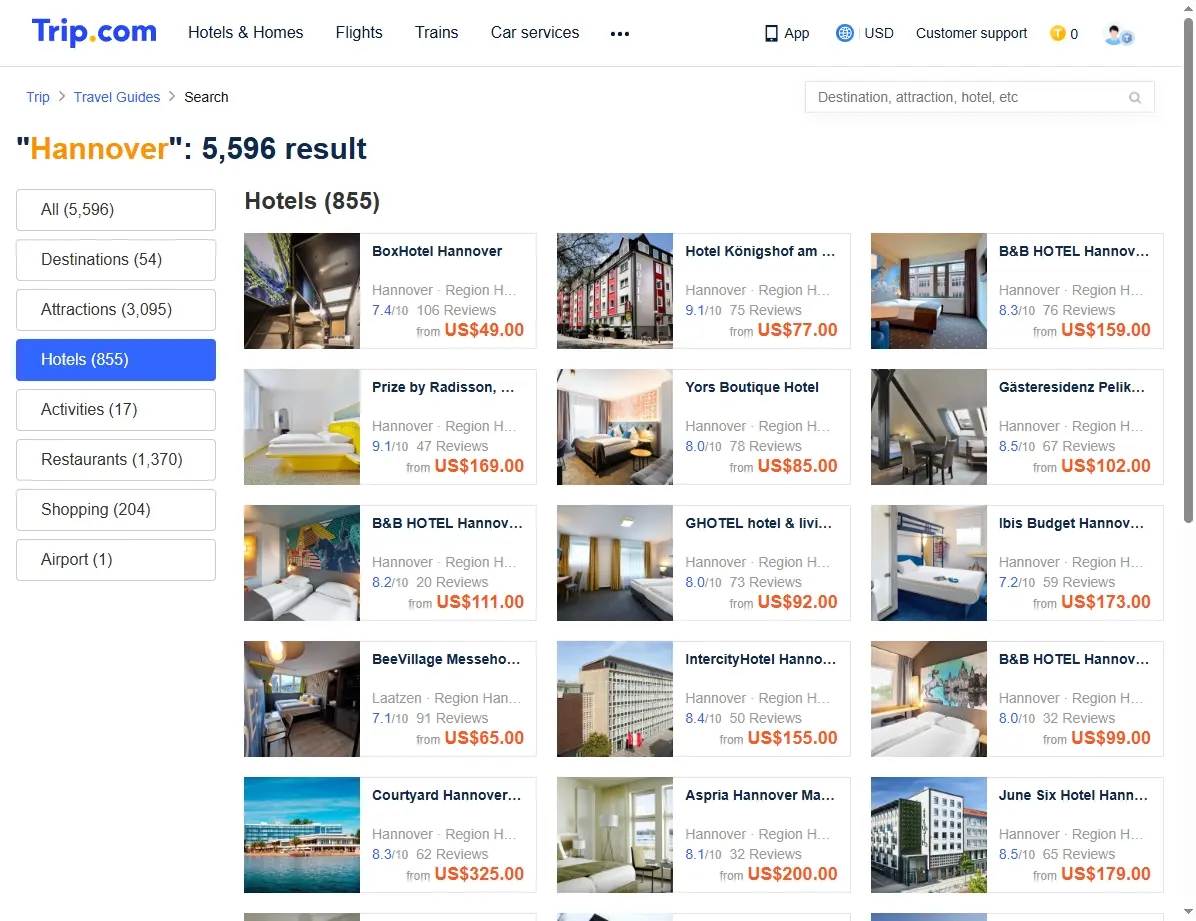Open BoxHotel Hannover photo

pyautogui.click(x=301, y=291)
